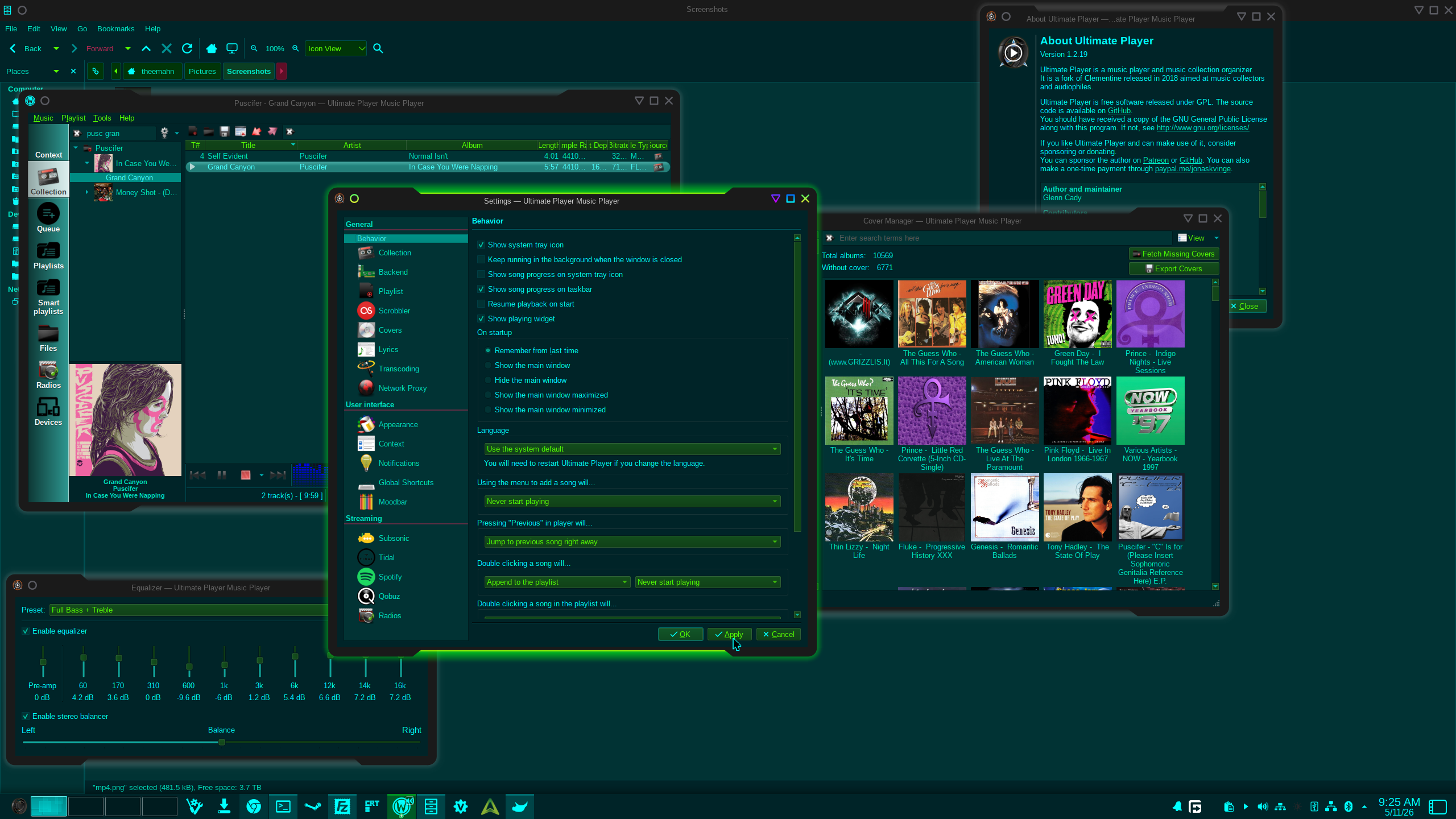Open Radios tab in player sidebar

(x=48, y=374)
